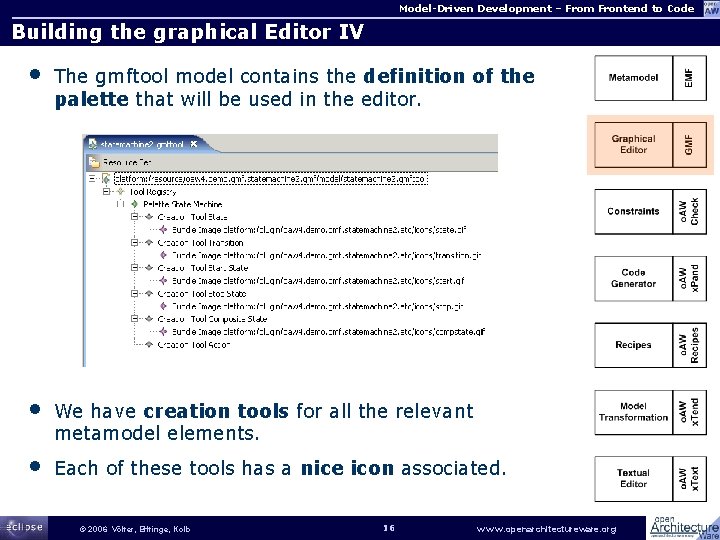Image resolution: width=720 pixels, height=540 pixels.
Task: Click the Code Generator box
Action: 633,278
